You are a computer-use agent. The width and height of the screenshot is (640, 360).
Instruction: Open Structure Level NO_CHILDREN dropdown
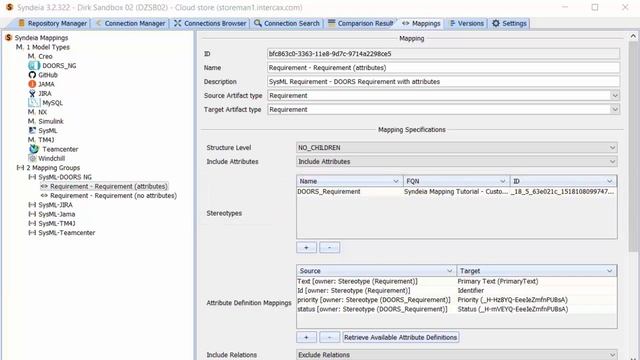(457, 148)
